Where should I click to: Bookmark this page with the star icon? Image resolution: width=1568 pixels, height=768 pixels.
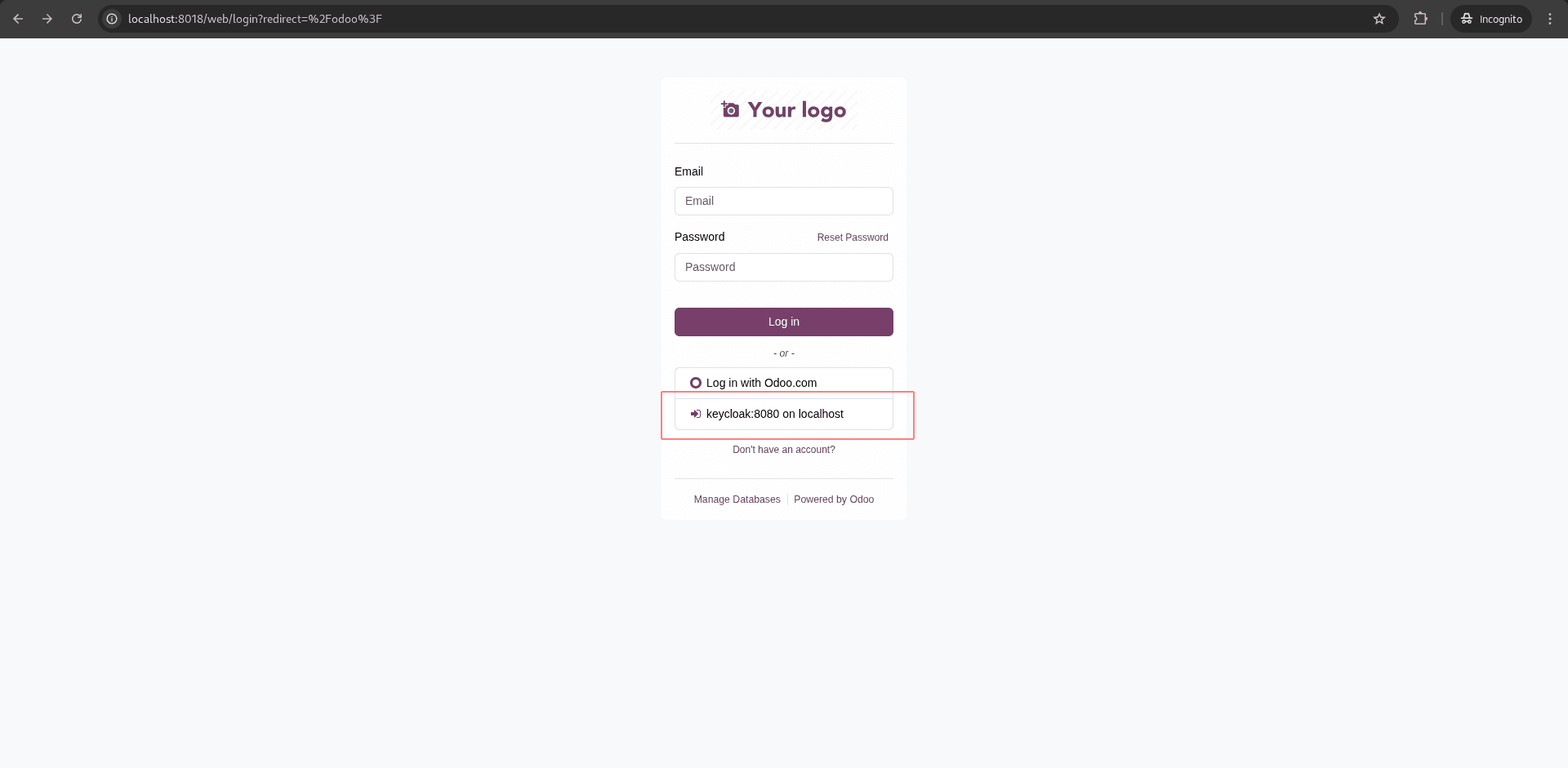pos(1379,18)
